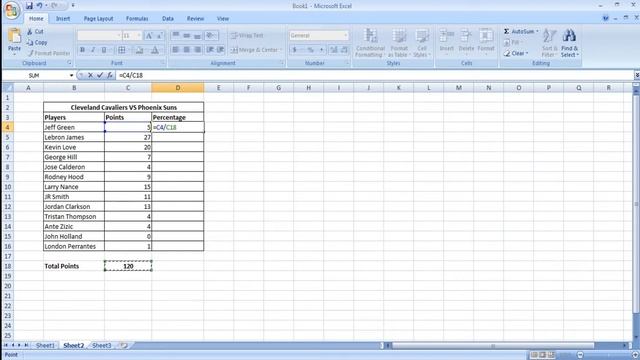The width and height of the screenshot is (640, 360).
Task: Open the font size dropdown
Action: click(x=139, y=36)
